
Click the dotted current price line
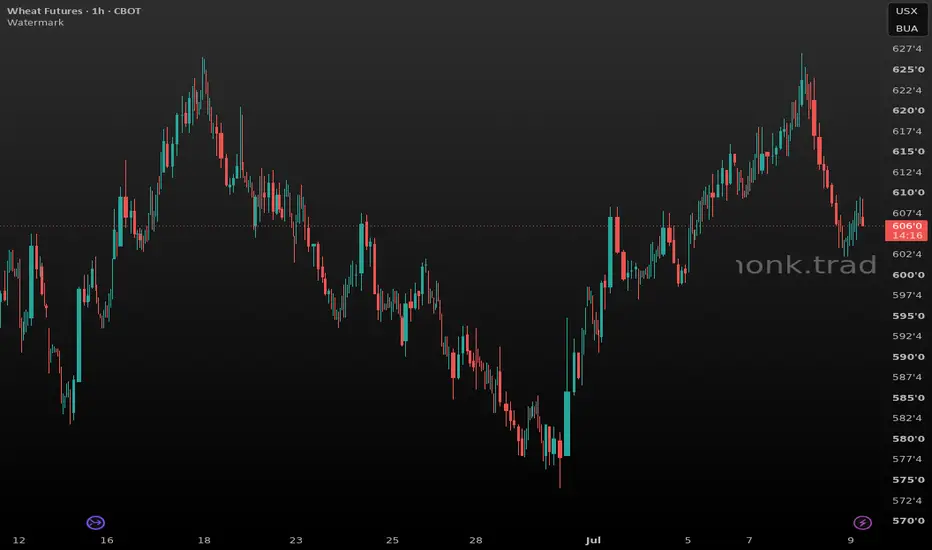click(440, 226)
